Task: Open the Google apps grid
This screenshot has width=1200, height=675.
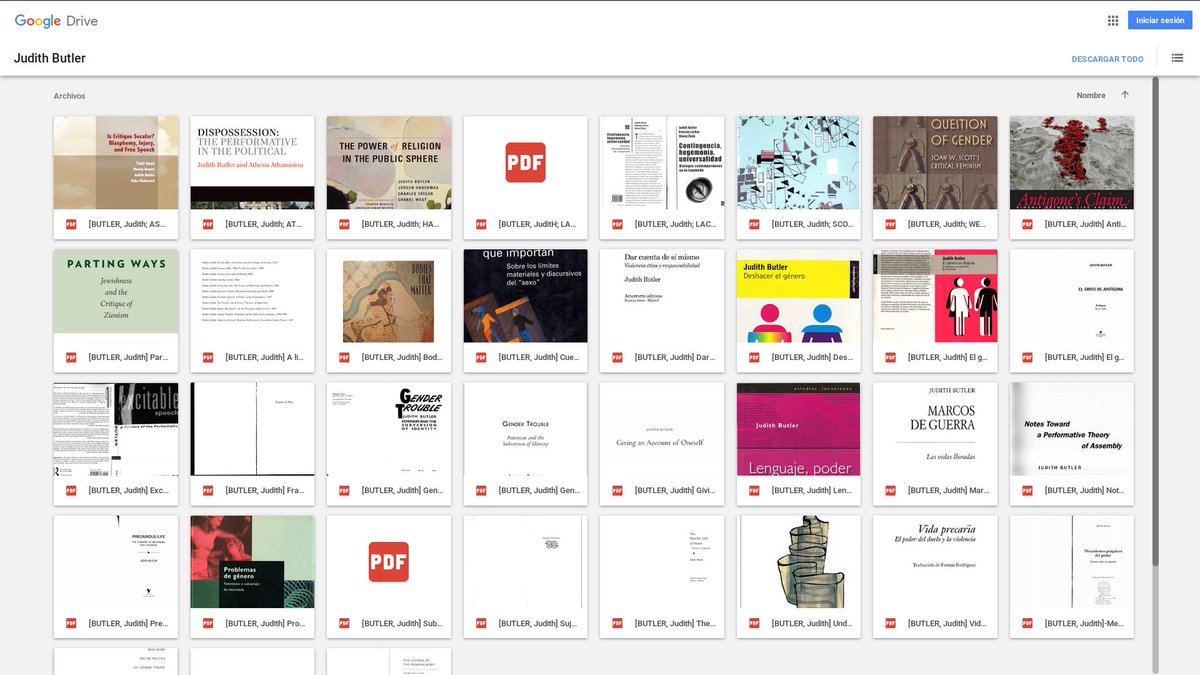Action: [1113, 20]
